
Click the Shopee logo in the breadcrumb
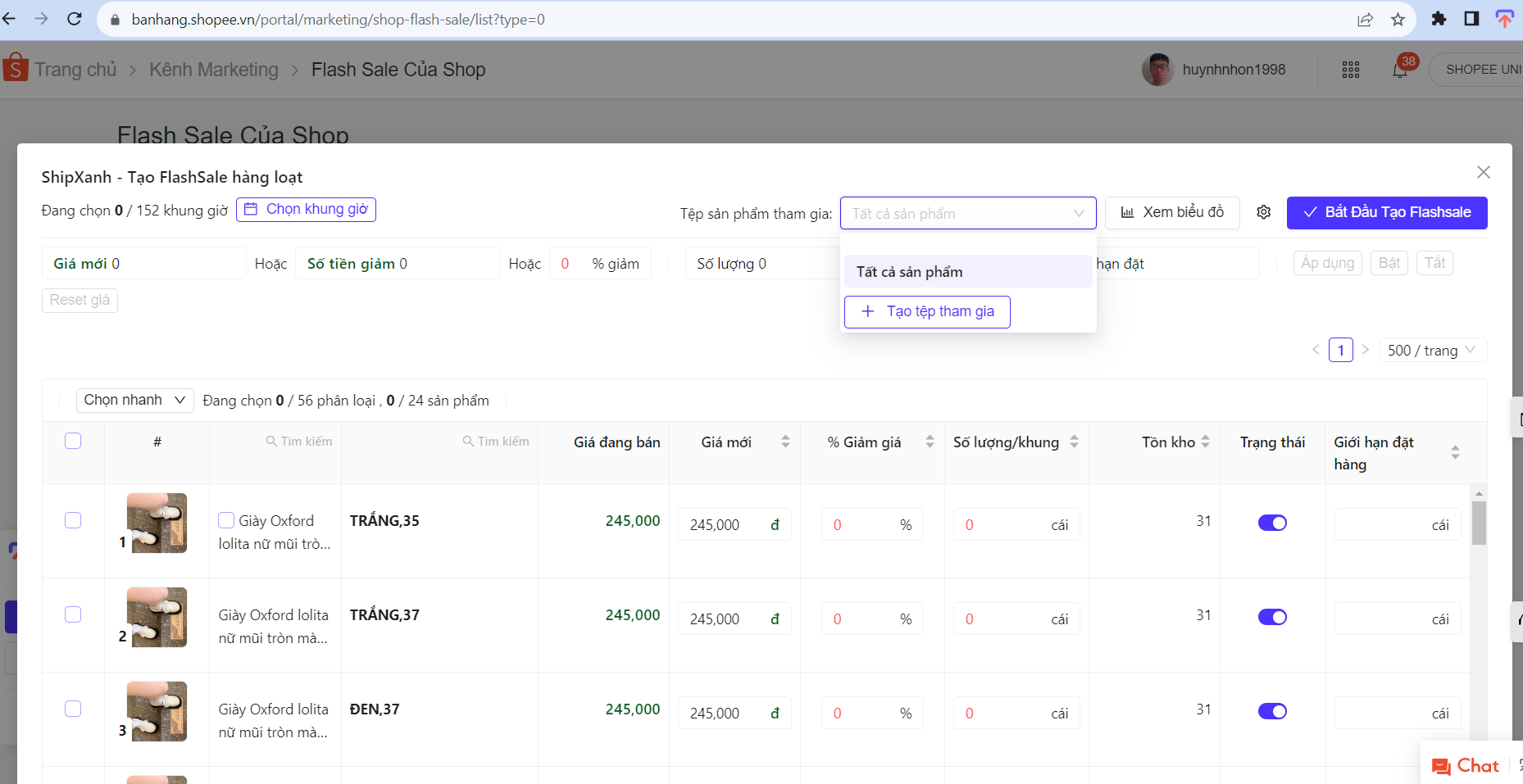point(15,69)
